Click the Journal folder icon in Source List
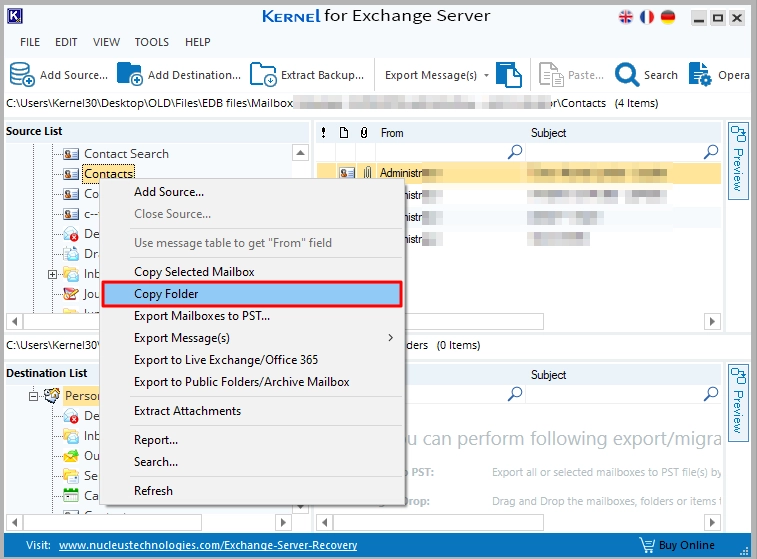Screen dimensions: 757x559 point(71,293)
